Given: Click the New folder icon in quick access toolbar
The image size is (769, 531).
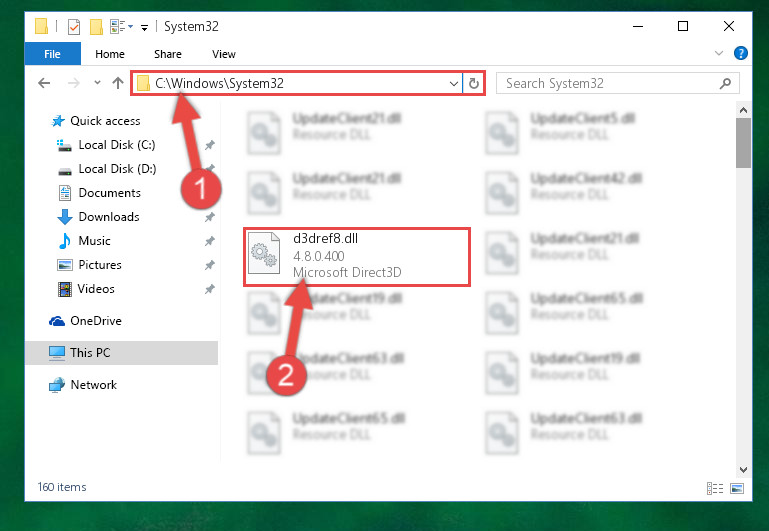Looking at the screenshot, I should (96, 26).
